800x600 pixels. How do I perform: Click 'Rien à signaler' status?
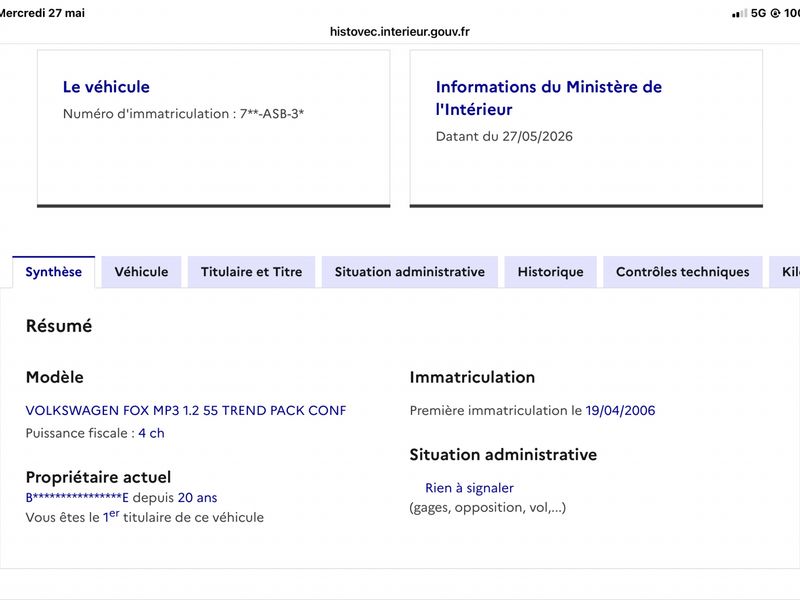click(469, 488)
